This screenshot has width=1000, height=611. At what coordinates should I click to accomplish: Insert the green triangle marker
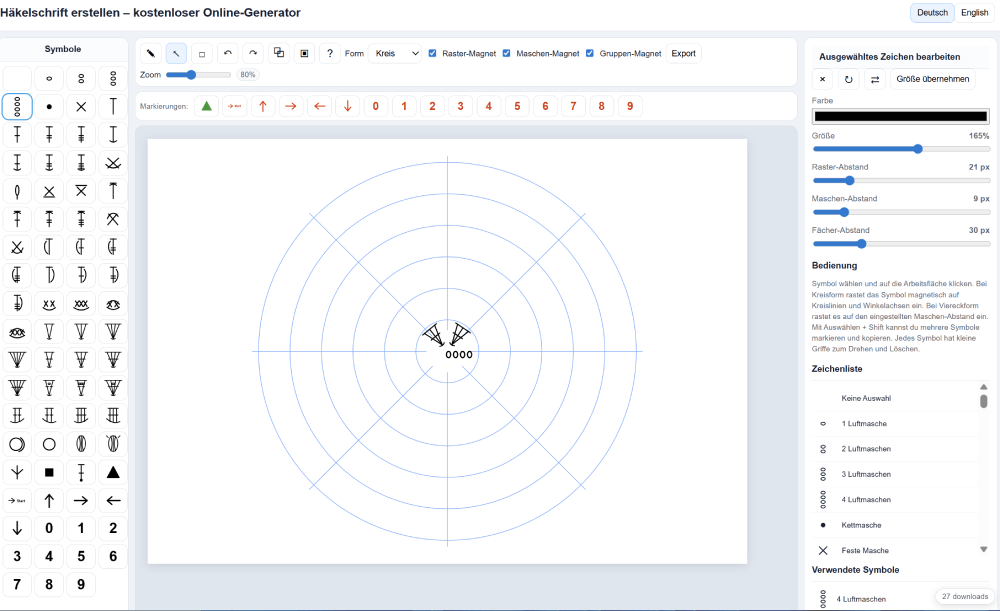[x=206, y=106]
